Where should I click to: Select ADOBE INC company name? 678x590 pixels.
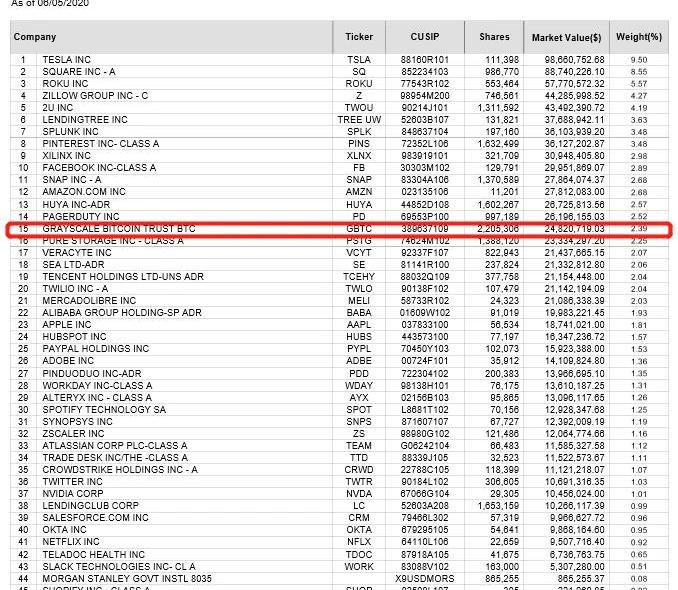[x=68, y=361]
